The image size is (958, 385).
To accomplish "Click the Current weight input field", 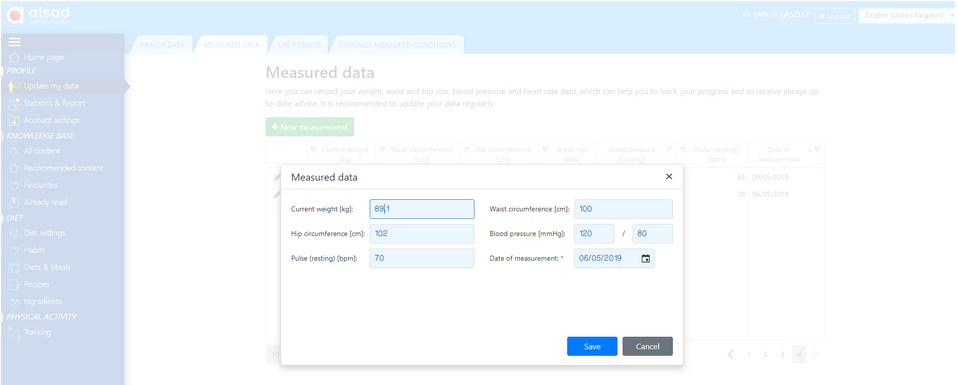I will pyautogui.click(x=422, y=209).
